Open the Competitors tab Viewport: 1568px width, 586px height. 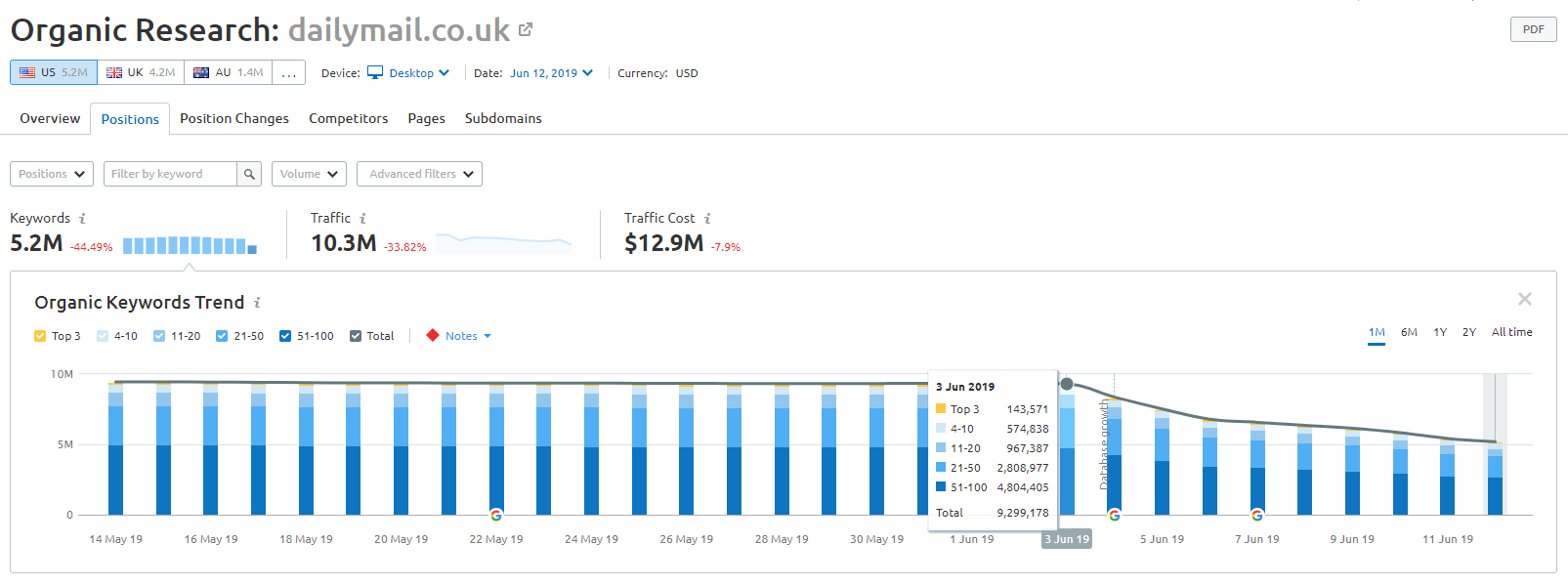pyautogui.click(x=348, y=118)
